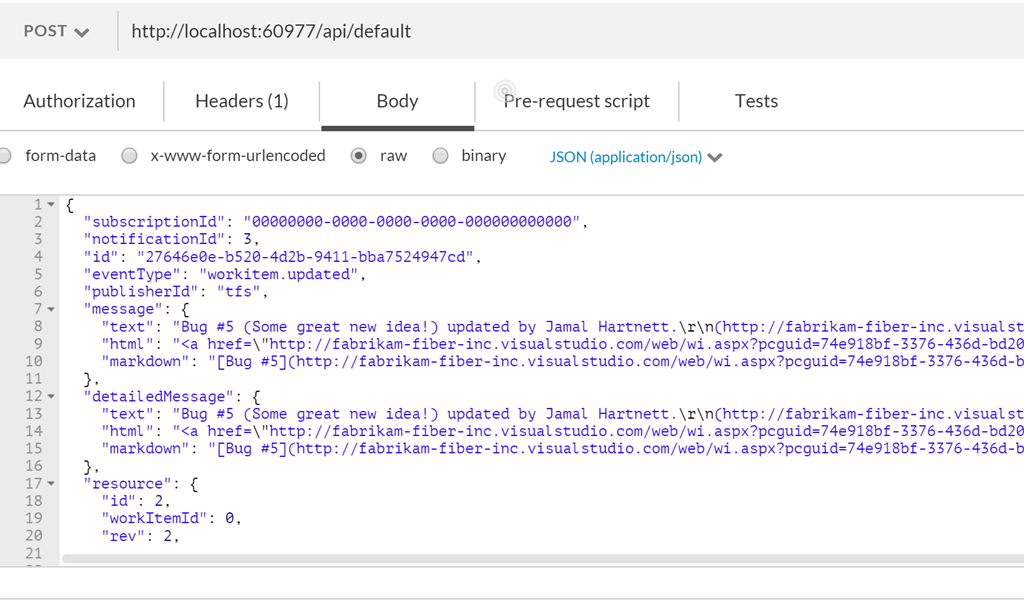
Task: Select the binary radio button
Action: (440, 156)
